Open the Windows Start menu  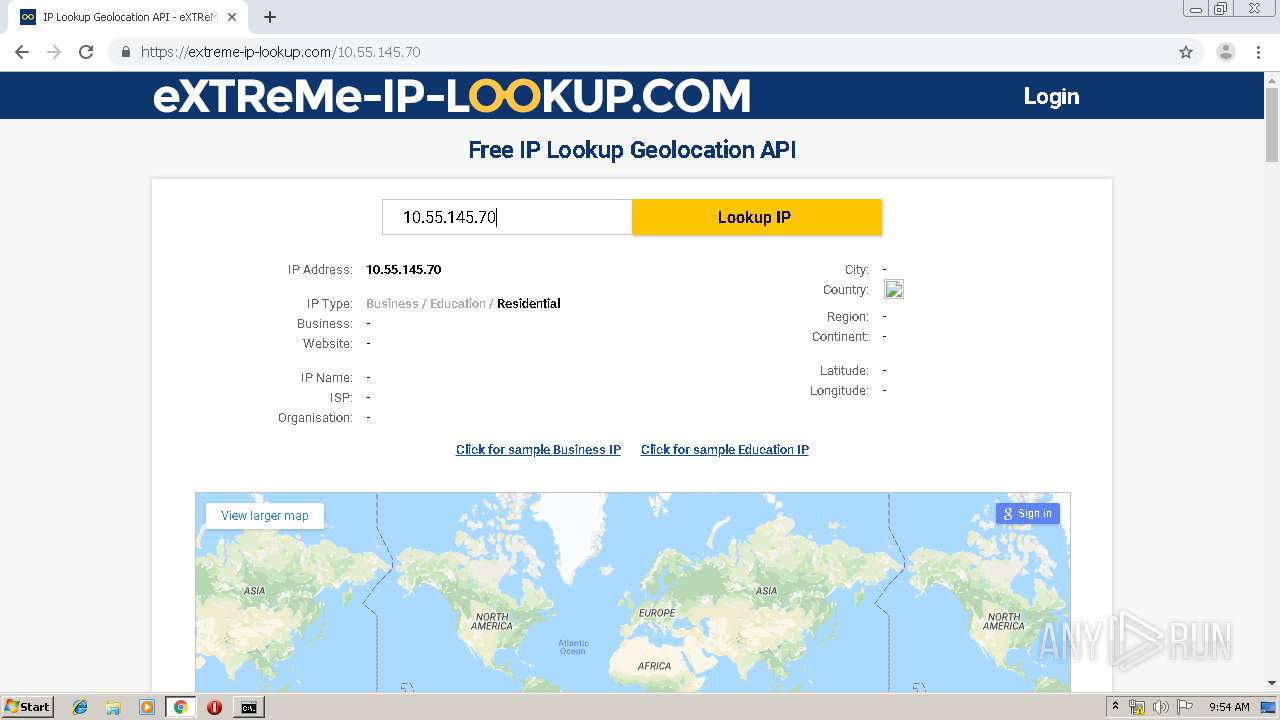point(28,707)
